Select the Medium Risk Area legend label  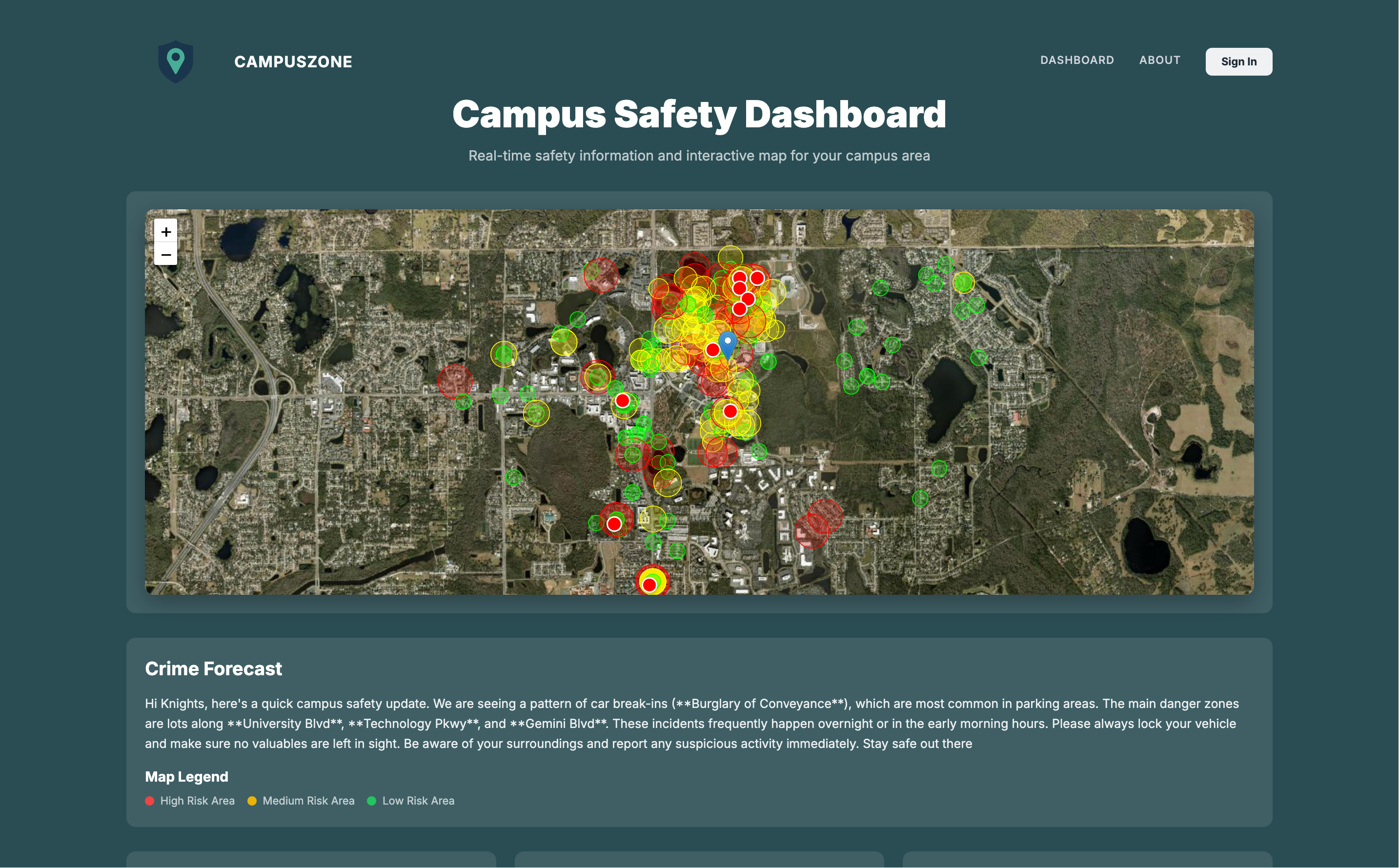[308, 801]
